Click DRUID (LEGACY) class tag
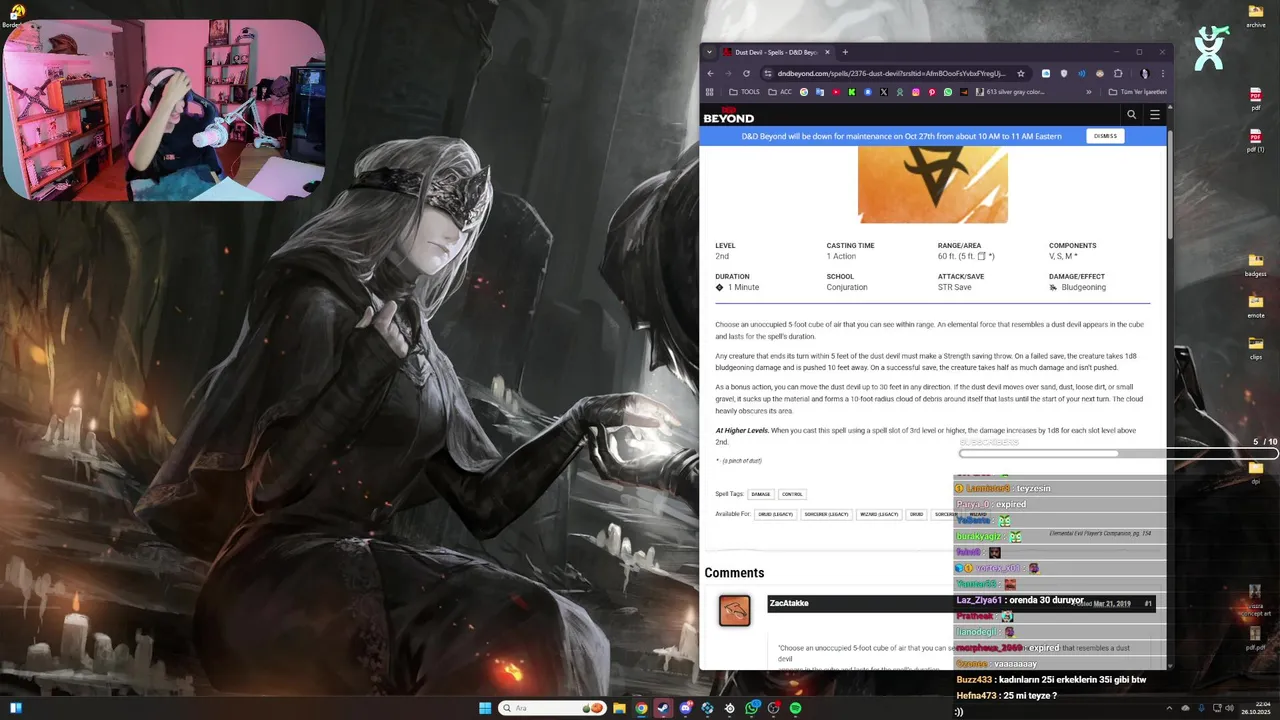 [776, 514]
